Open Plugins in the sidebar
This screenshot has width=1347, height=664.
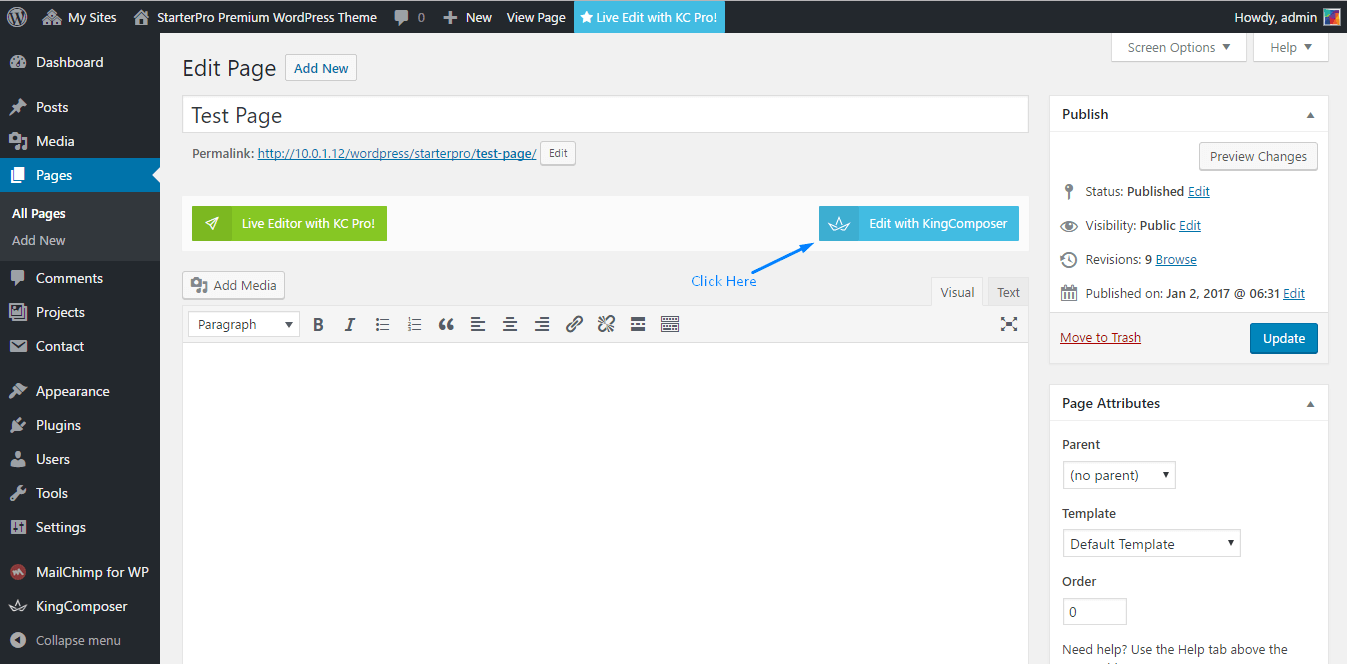(80, 425)
